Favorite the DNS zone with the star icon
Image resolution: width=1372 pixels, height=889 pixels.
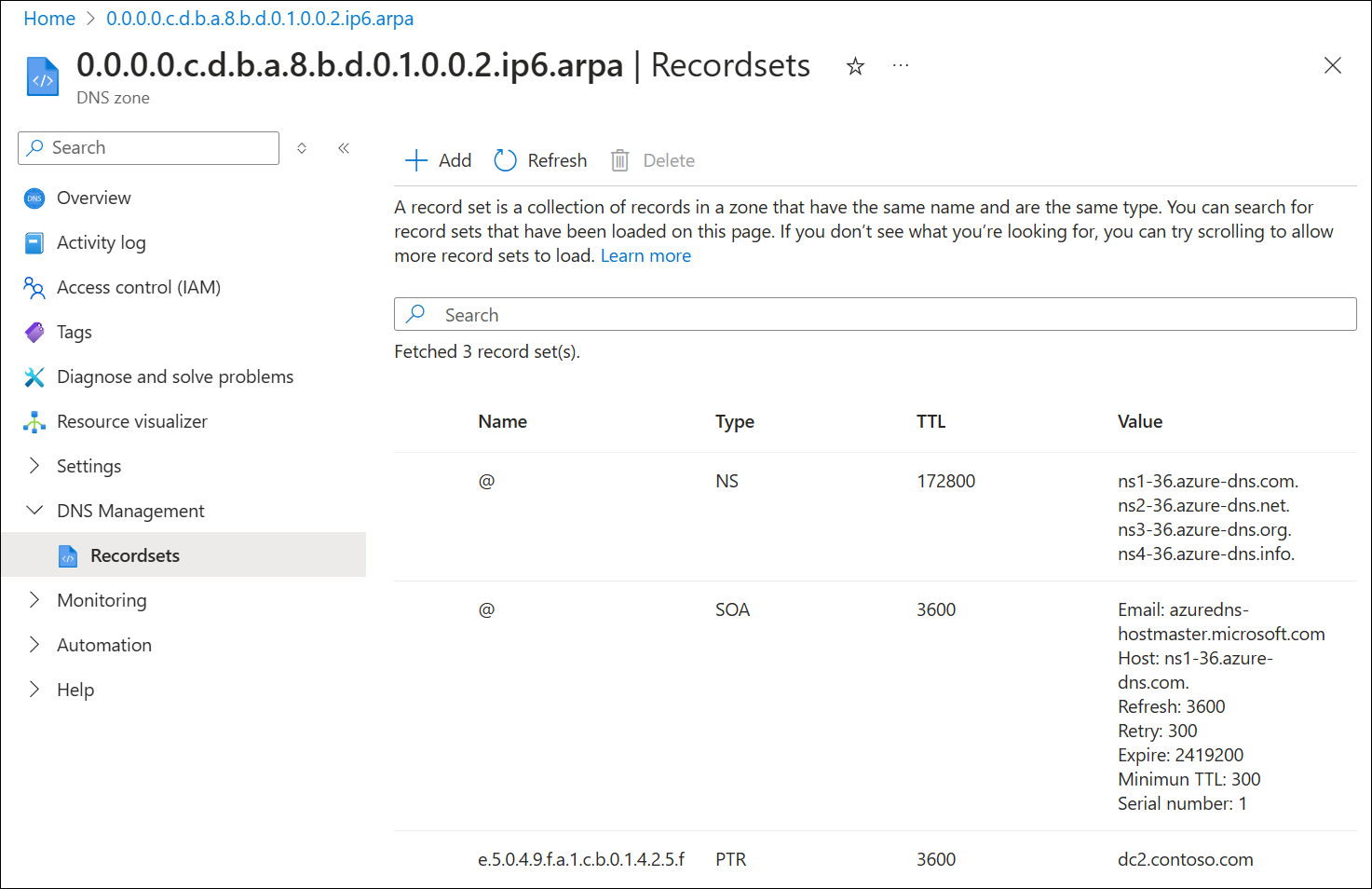(854, 65)
